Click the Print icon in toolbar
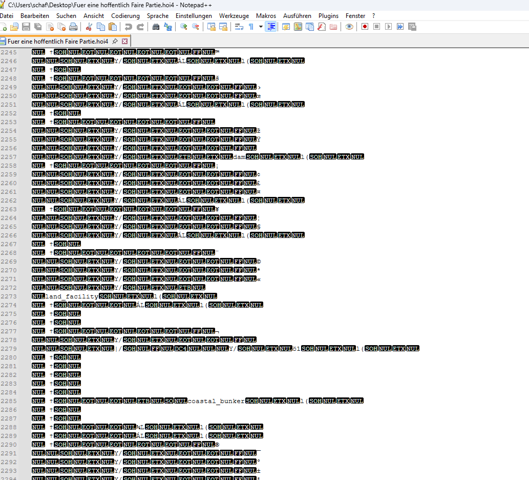 click(73, 27)
